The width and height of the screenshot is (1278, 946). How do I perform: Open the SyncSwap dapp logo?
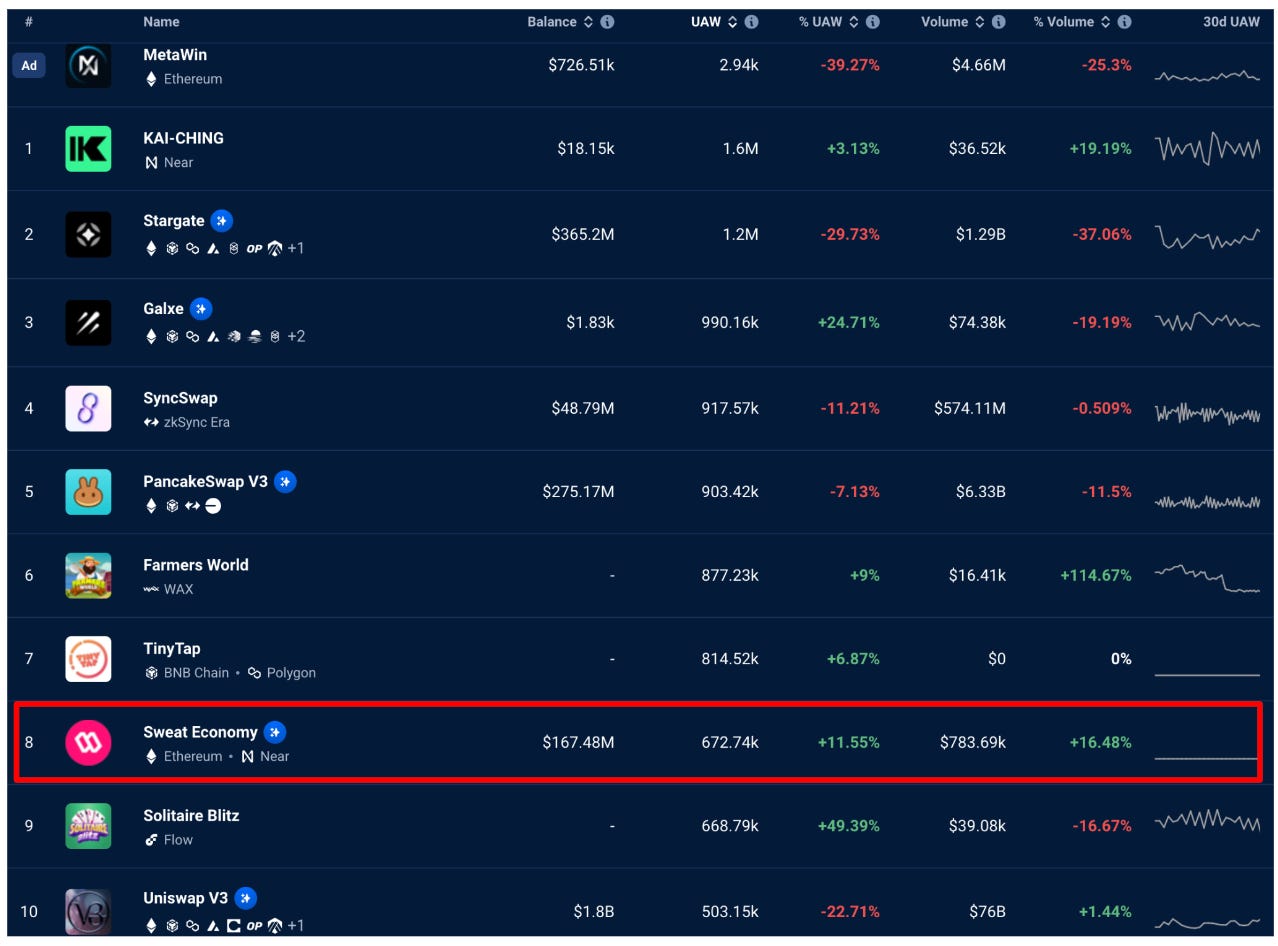(x=88, y=408)
